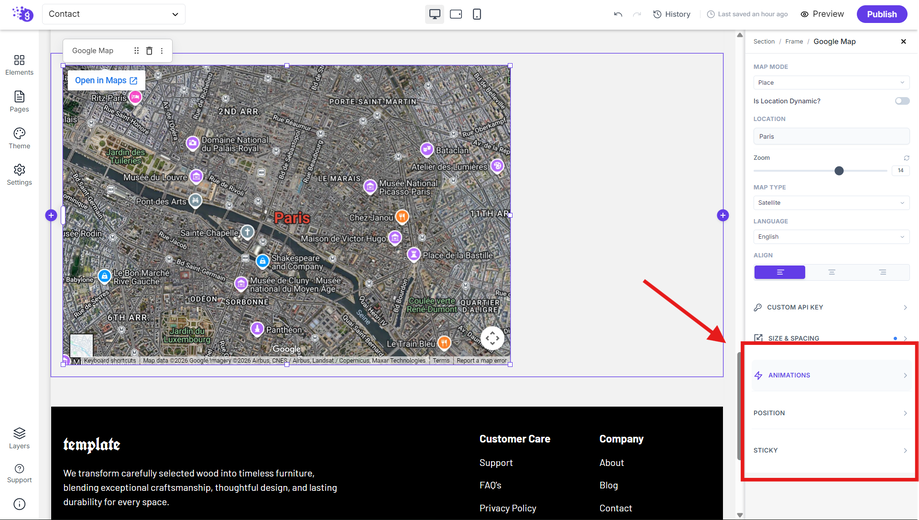The image size is (919, 520).
Task: Click the Section breadcrumb
Action: 764,42
